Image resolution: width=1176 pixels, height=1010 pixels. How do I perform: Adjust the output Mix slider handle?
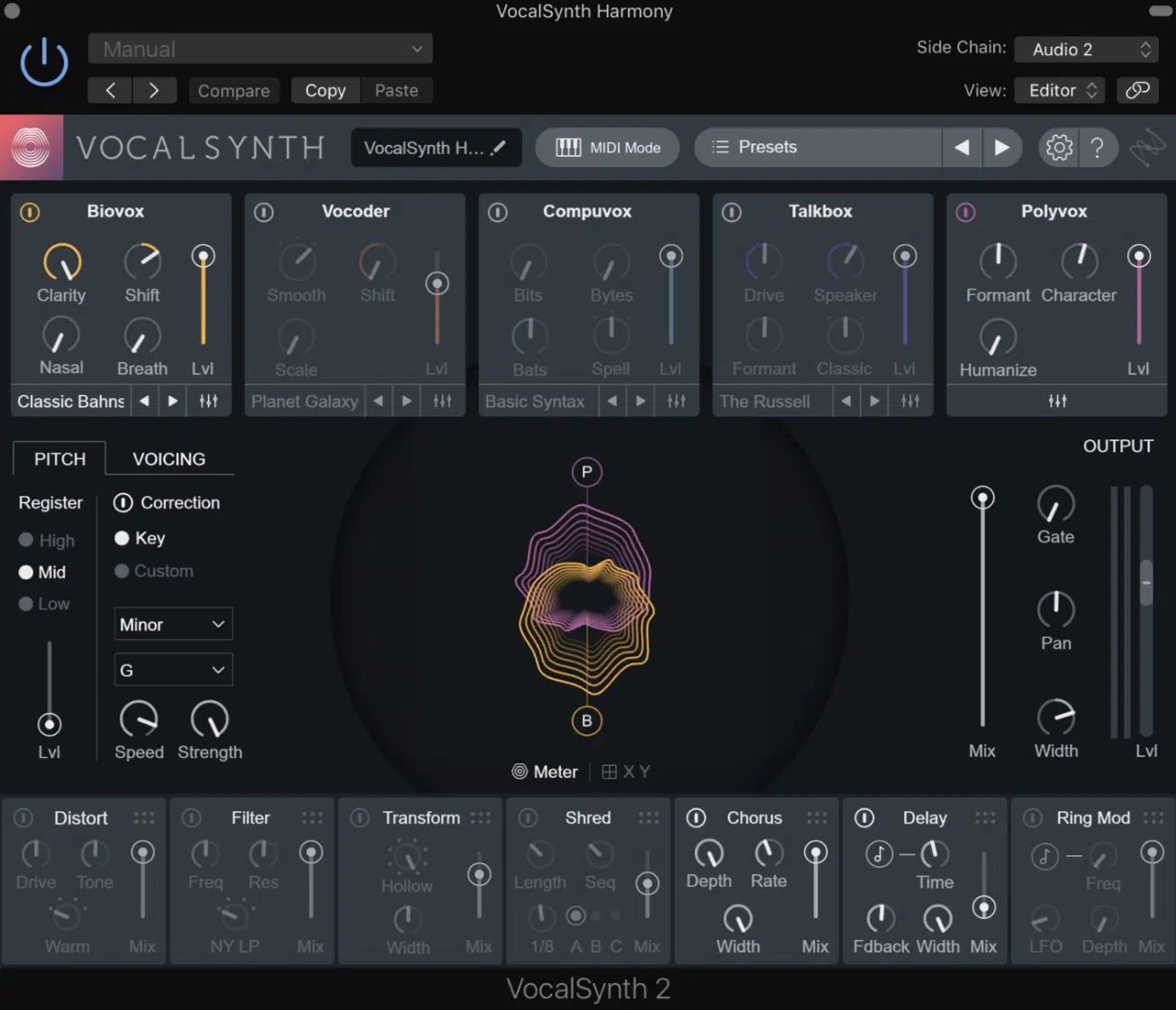982,498
